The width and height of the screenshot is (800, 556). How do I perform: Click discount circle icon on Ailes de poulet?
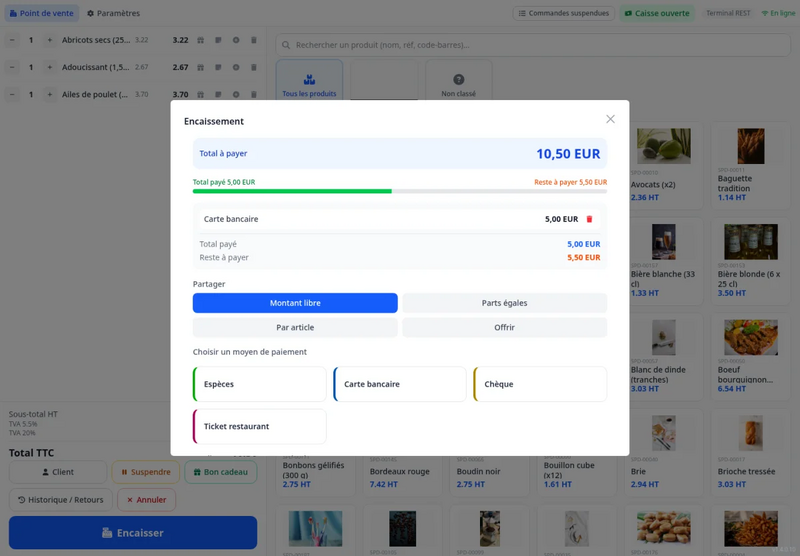point(236,94)
